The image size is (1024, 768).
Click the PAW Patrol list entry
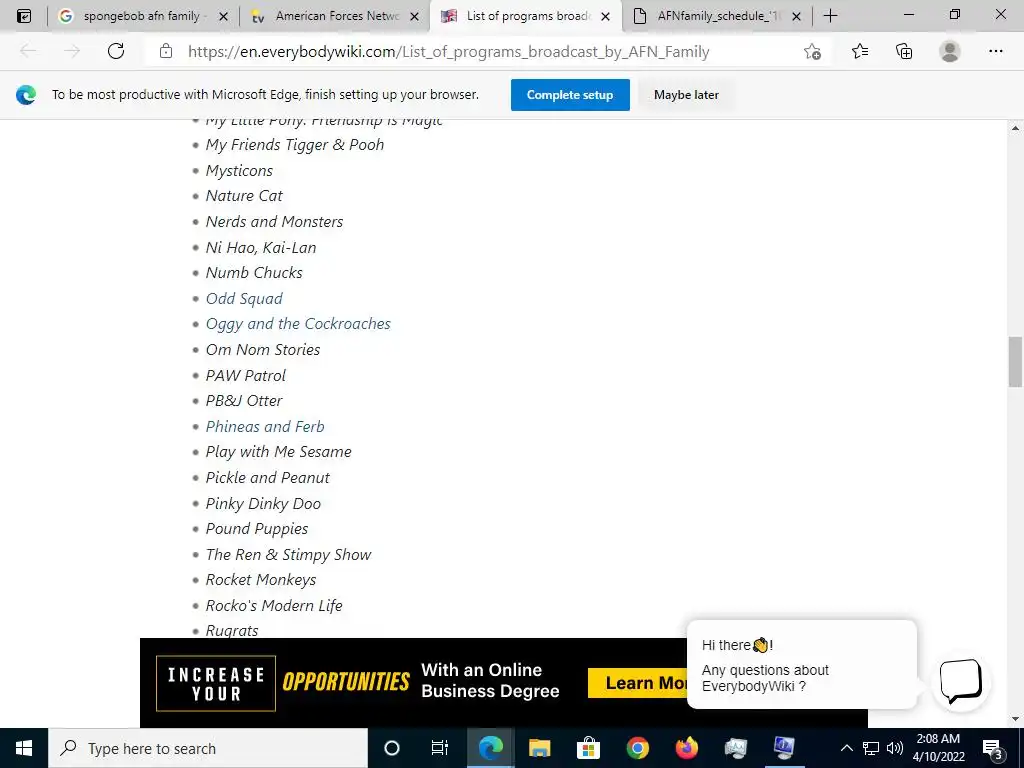pyautogui.click(x=246, y=376)
